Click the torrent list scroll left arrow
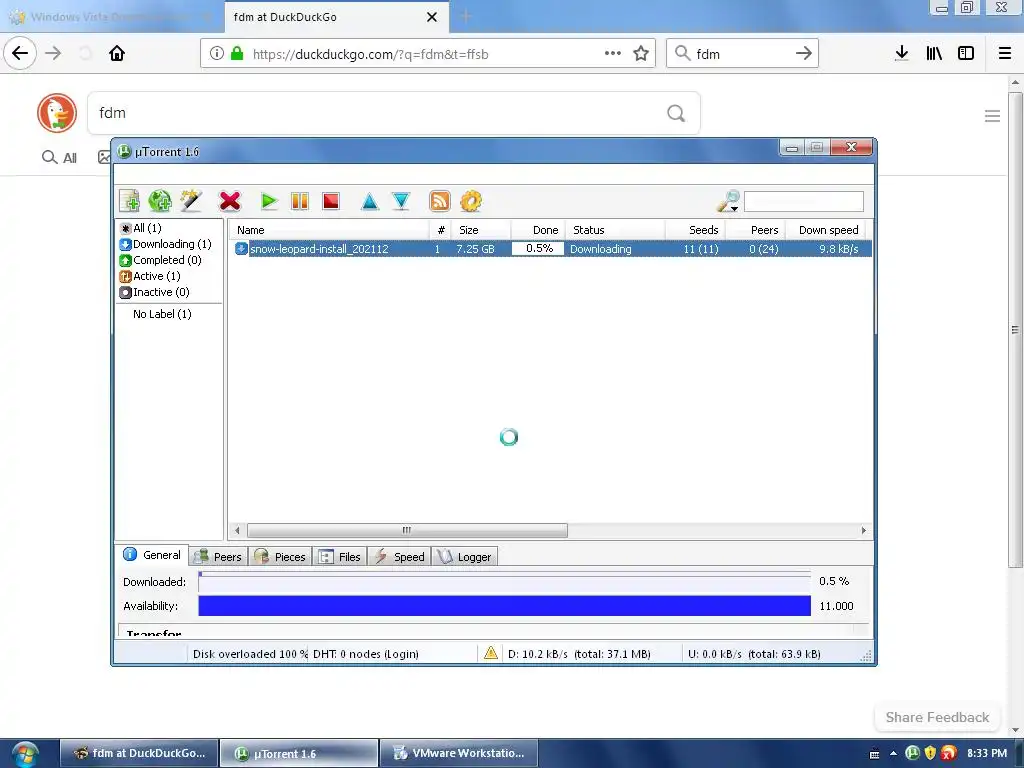 (x=237, y=530)
